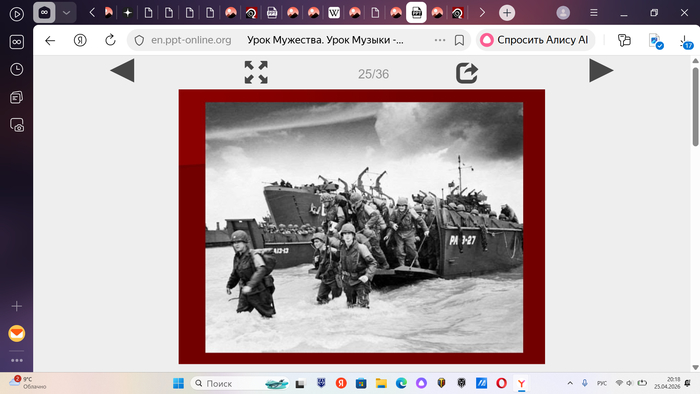
Task: Show hidden system tray icons
Action: pyautogui.click(x=570, y=383)
